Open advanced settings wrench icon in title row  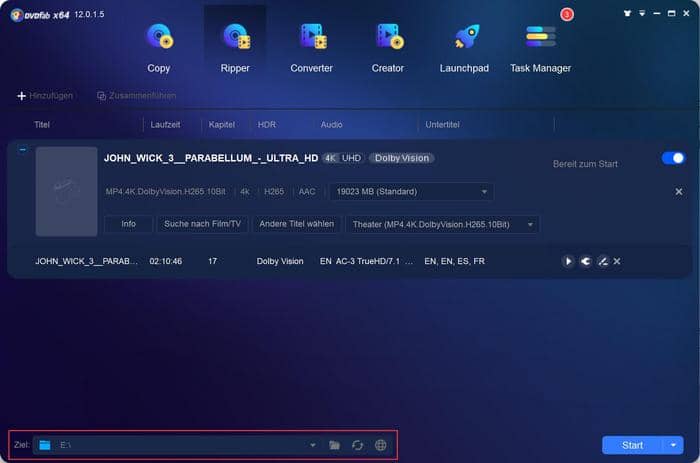585,261
